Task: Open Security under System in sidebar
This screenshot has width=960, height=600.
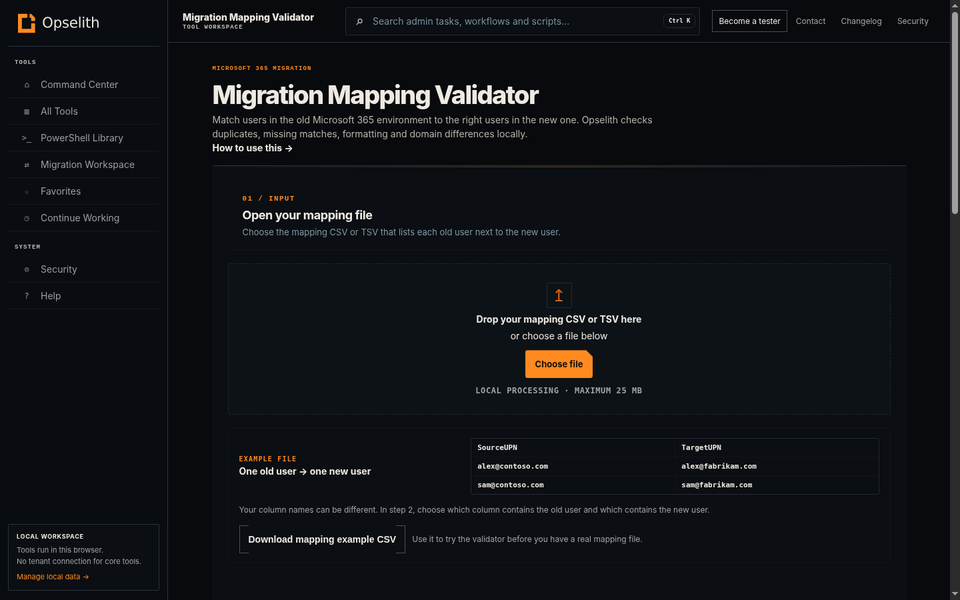Action: [x=83, y=269]
